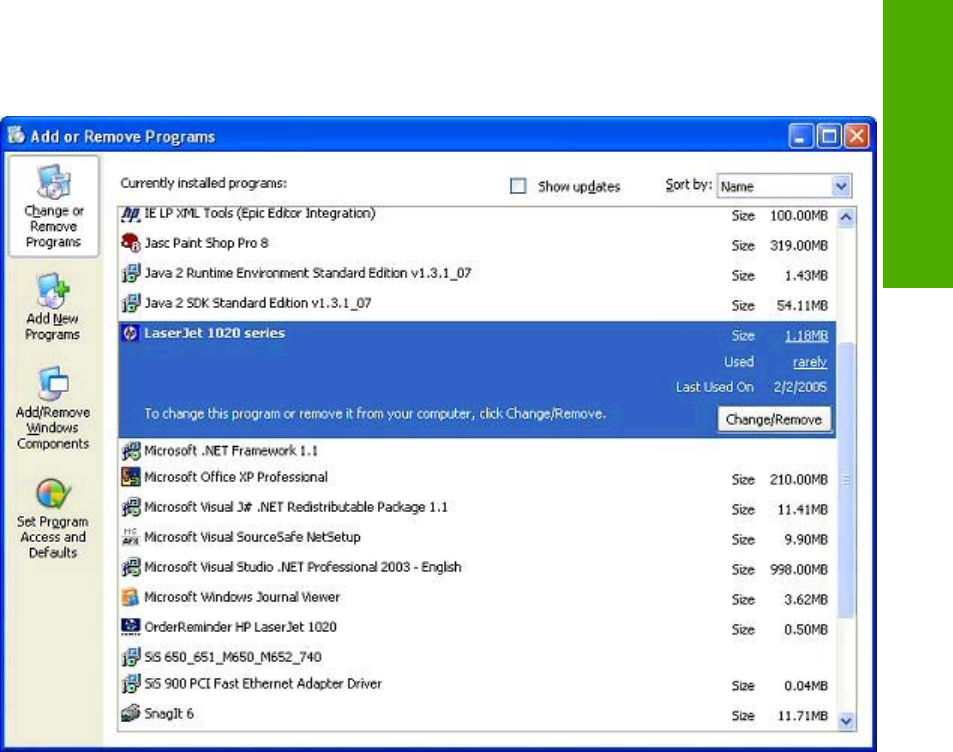The height and width of the screenshot is (752, 953).
Task: Open Change or Remove Programs icon
Action: pos(53,182)
